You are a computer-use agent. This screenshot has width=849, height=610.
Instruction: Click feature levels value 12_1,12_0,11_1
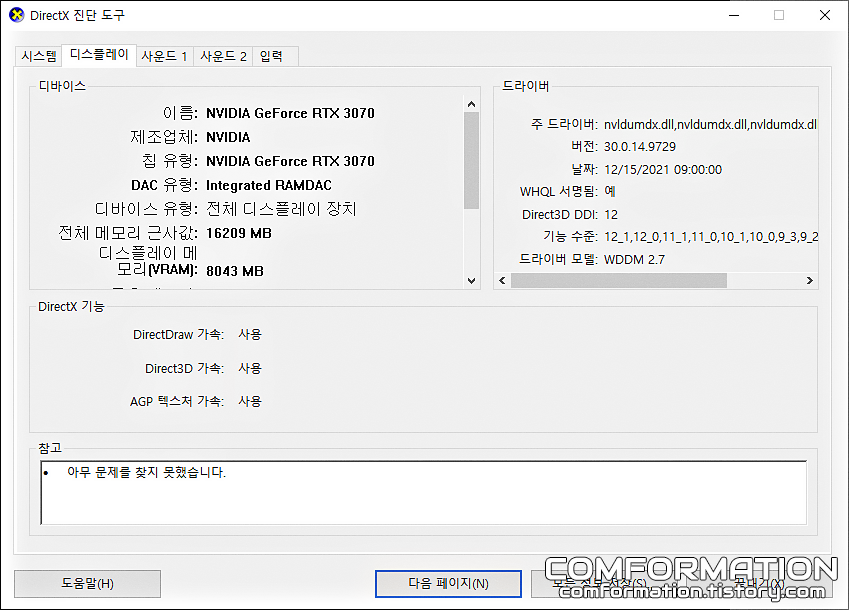point(710,237)
